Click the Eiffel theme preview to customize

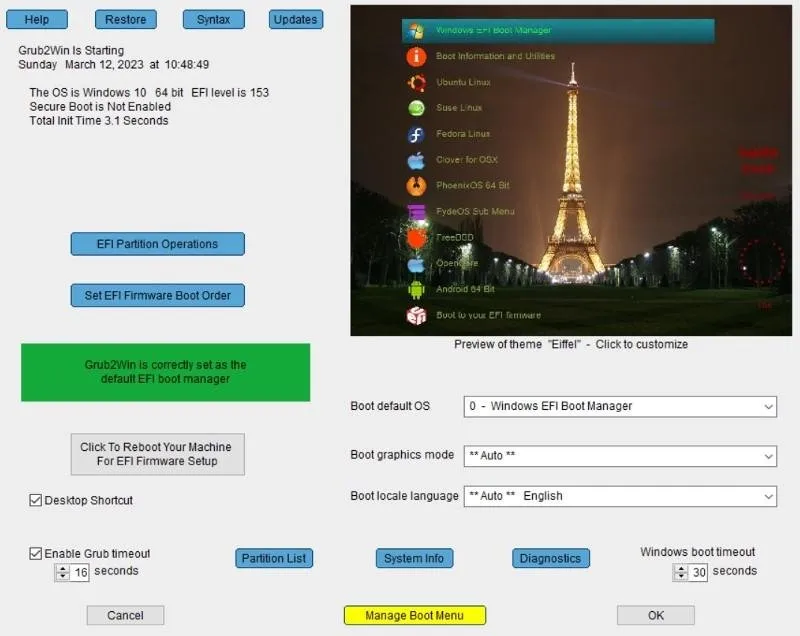[x=571, y=170]
